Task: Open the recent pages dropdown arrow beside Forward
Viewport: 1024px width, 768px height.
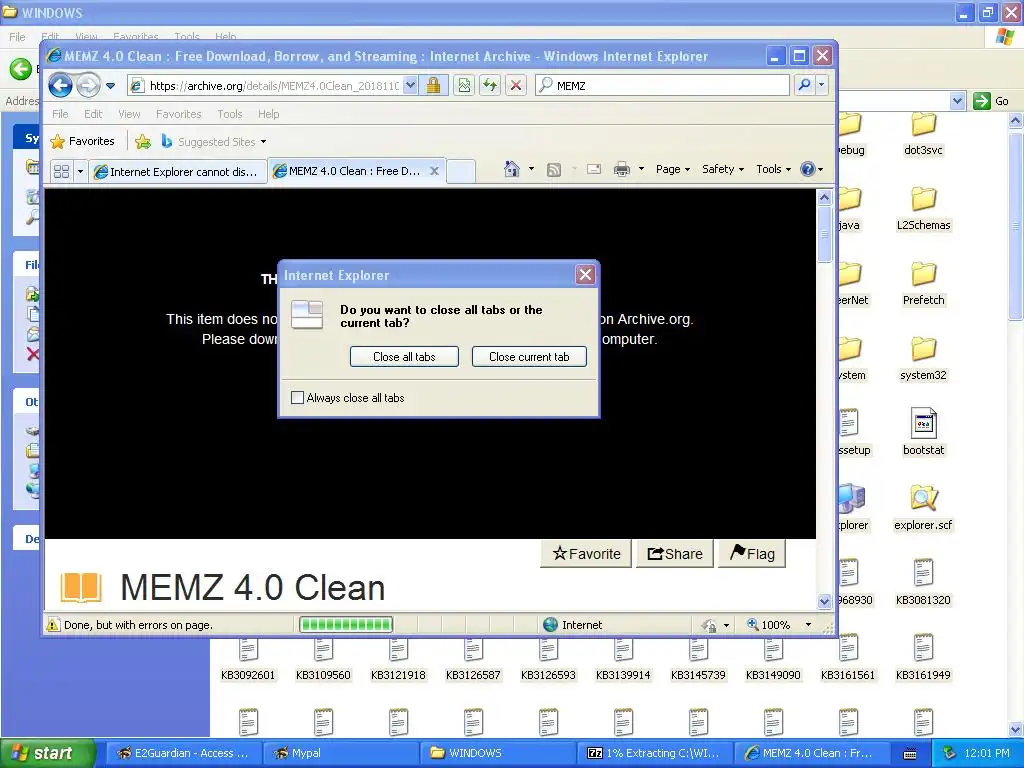Action: (110, 86)
